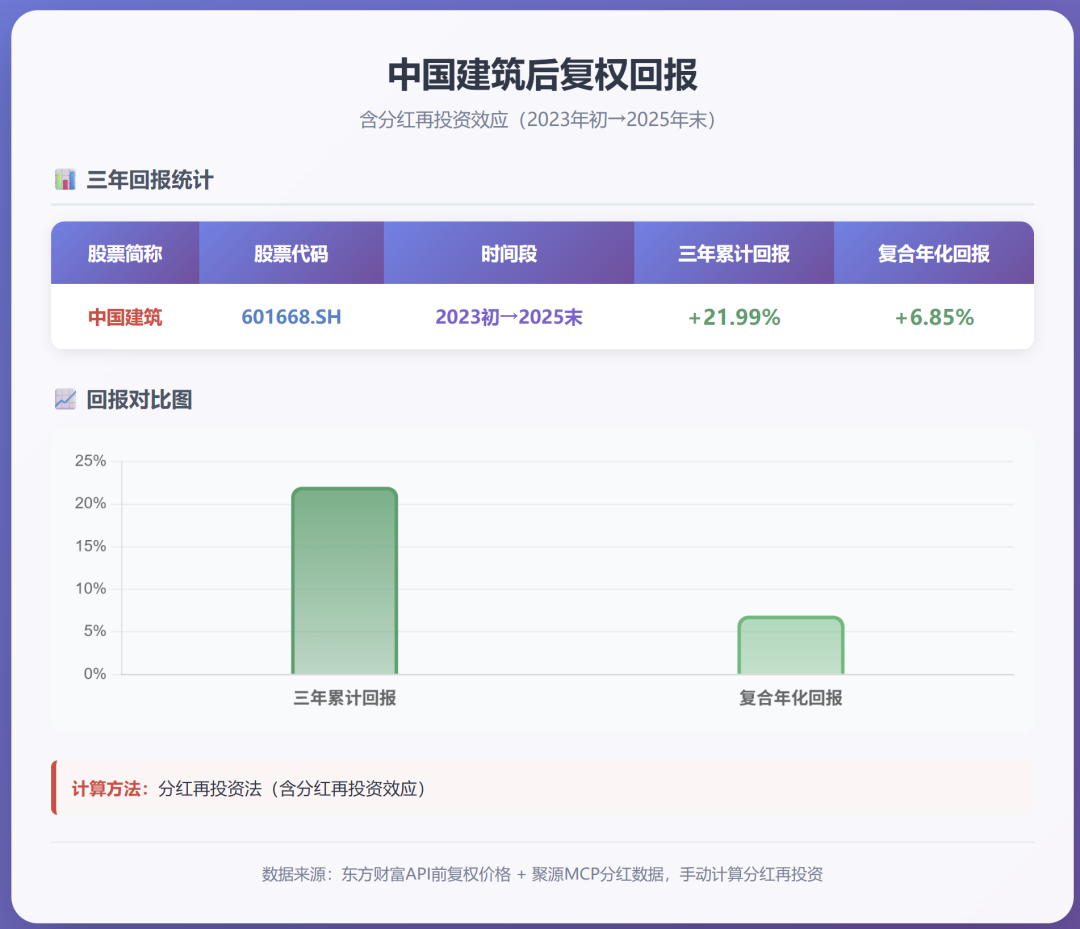Click the red 计算方法 label
This screenshot has height=929, width=1080.
point(110,789)
